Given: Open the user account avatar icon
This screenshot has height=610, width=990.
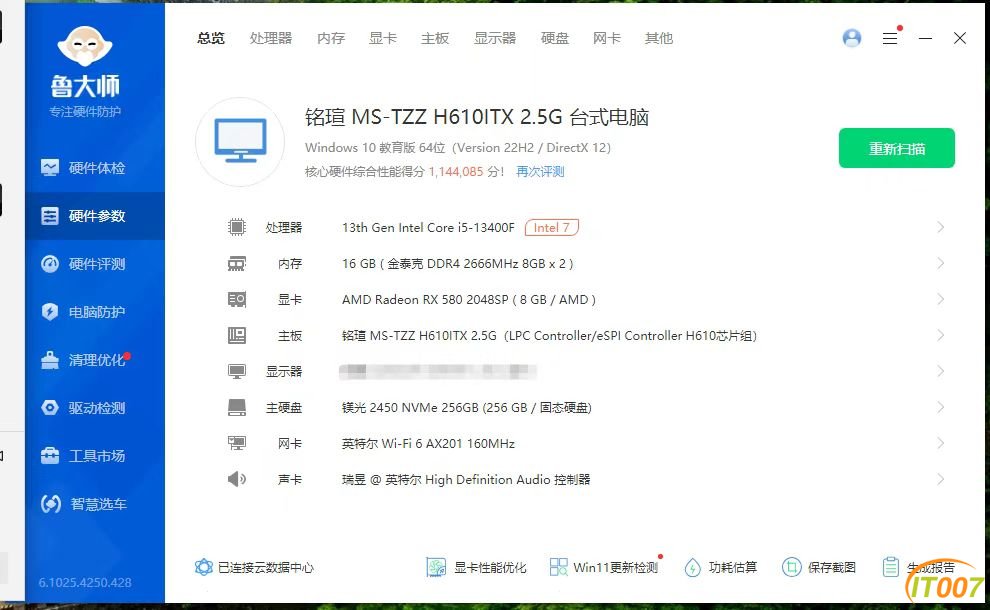Looking at the screenshot, I should pos(852,39).
